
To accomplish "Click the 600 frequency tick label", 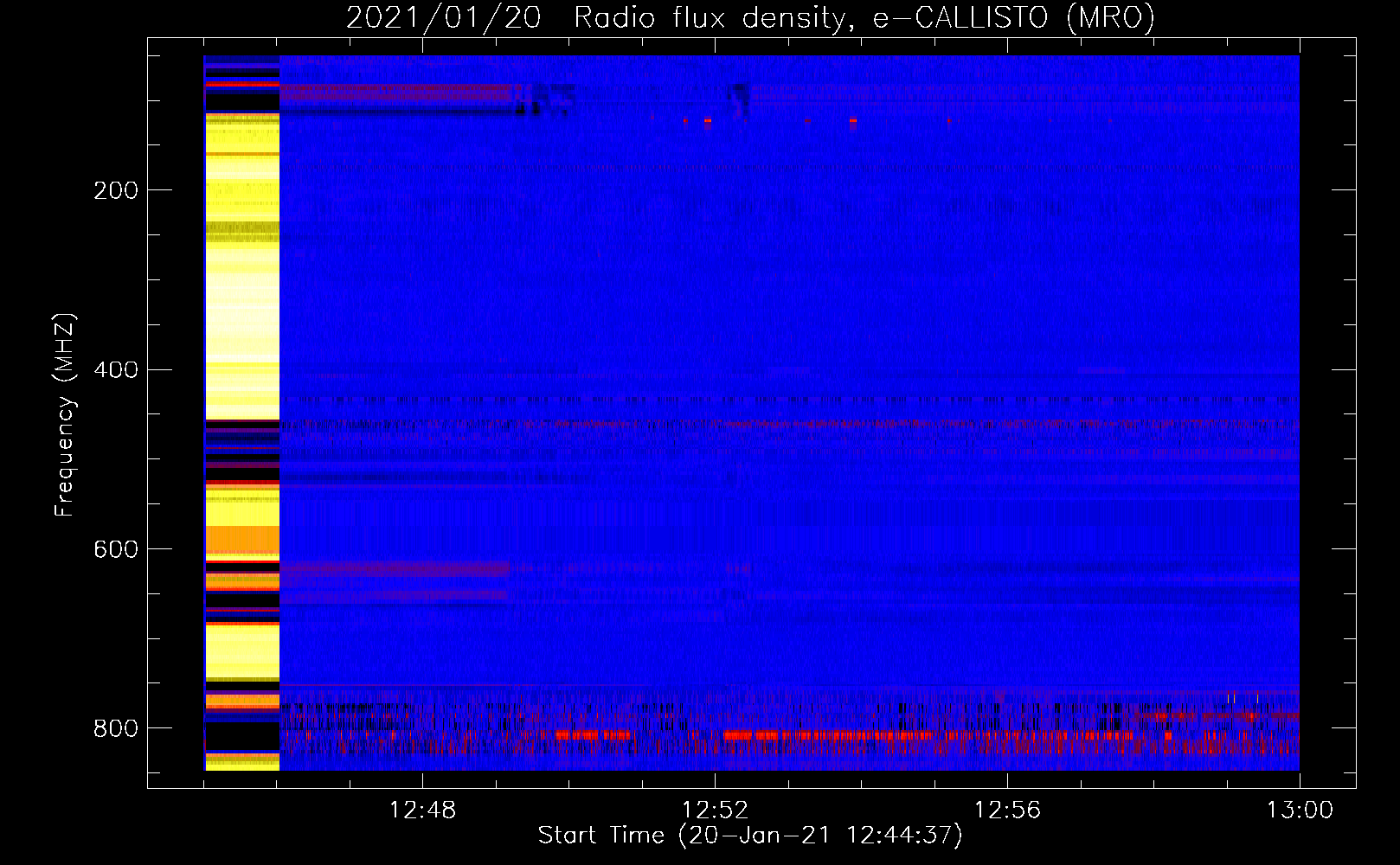I will pos(116,550).
